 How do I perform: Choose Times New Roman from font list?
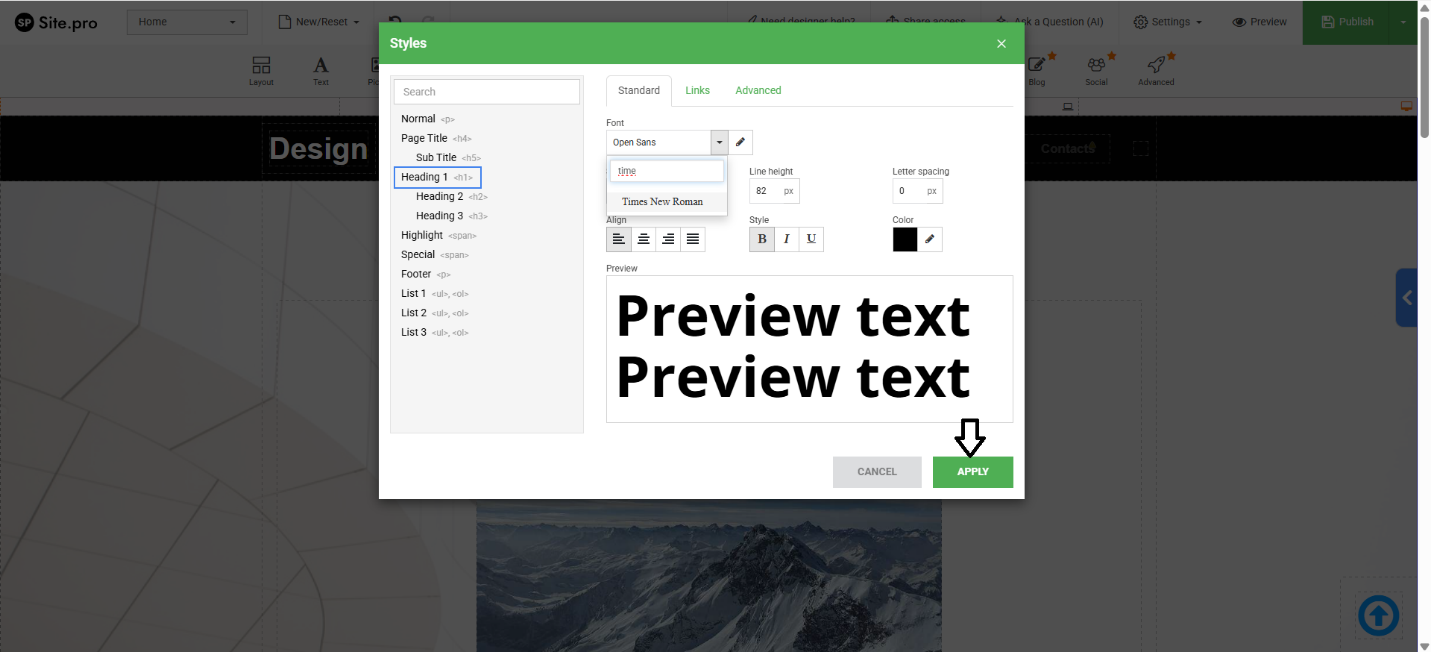[662, 201]
